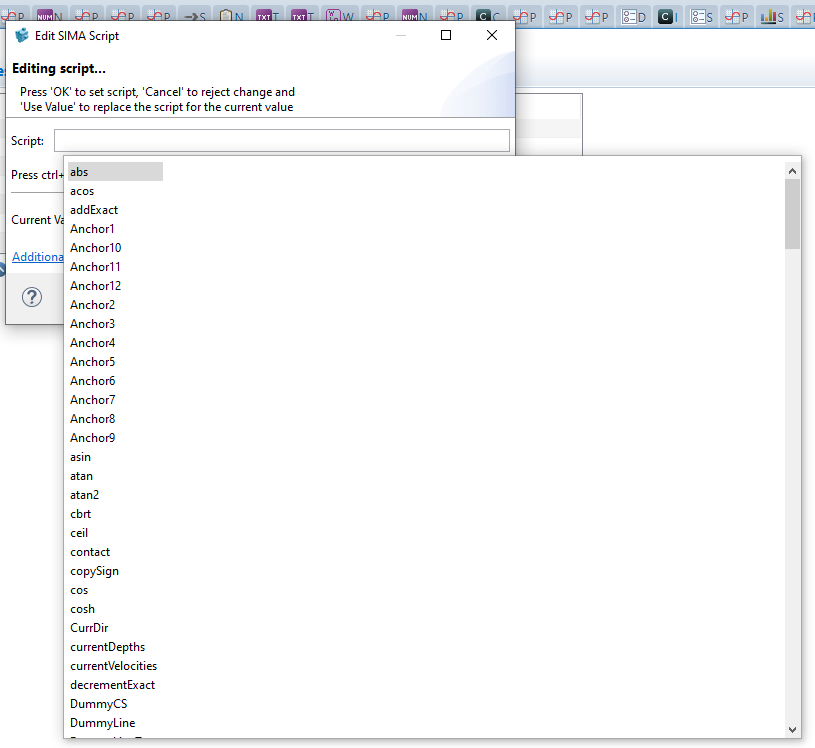815x748 pixels.
Task: Open the Additional information link
Action: tap(38, 257)
